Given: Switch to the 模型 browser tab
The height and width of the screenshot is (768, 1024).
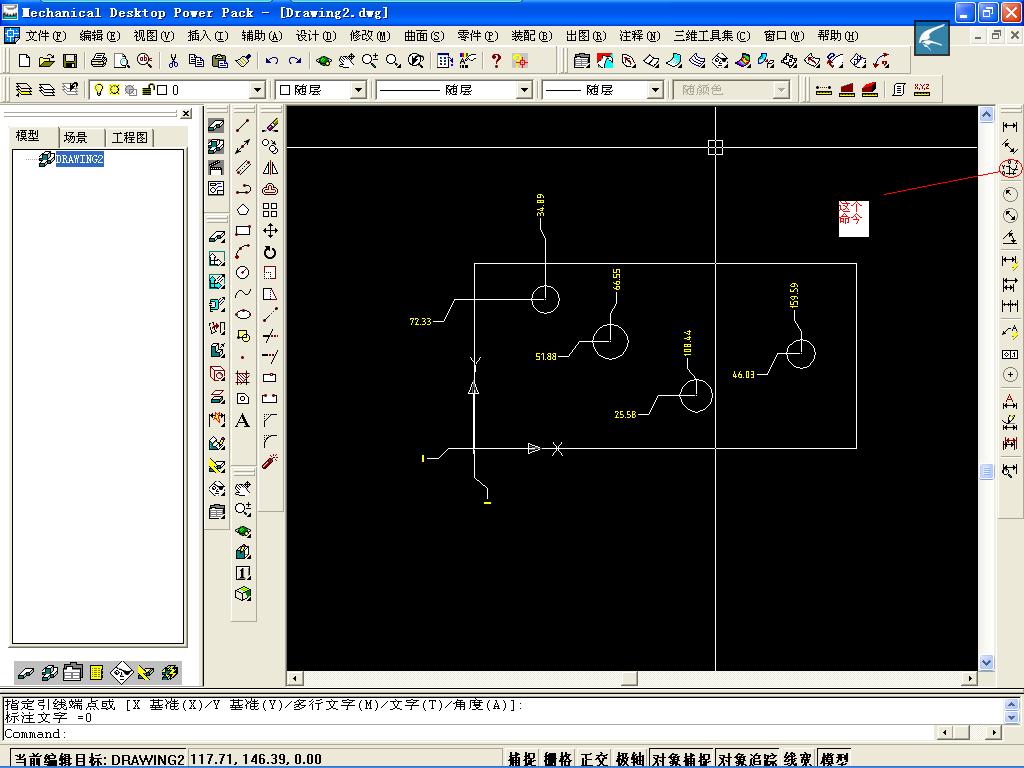Looking at the screenshot, I should (x=28, y=136).
